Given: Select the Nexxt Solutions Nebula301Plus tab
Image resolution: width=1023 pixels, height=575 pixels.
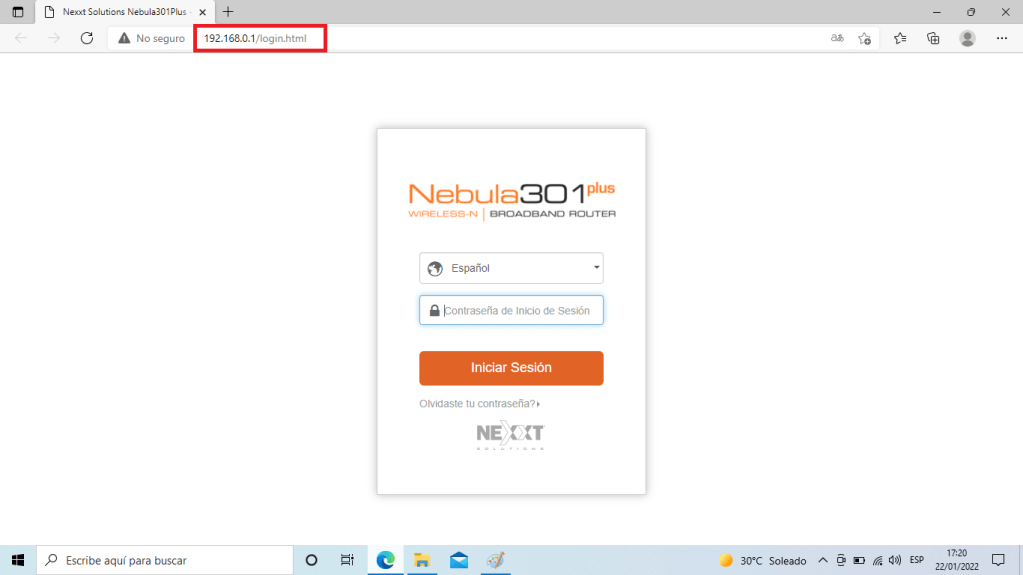Looking at the screenshot, I should point(120,12).
